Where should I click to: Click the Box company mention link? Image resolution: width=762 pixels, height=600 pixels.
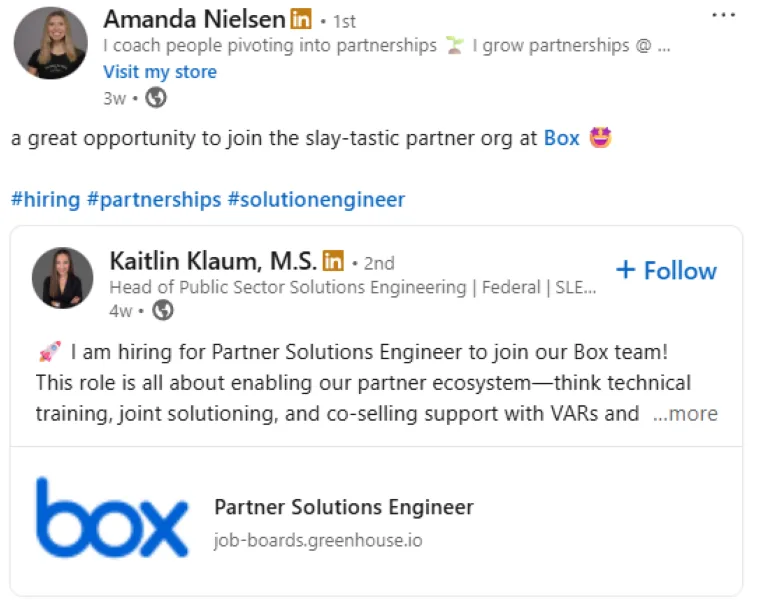click(561, 138)
